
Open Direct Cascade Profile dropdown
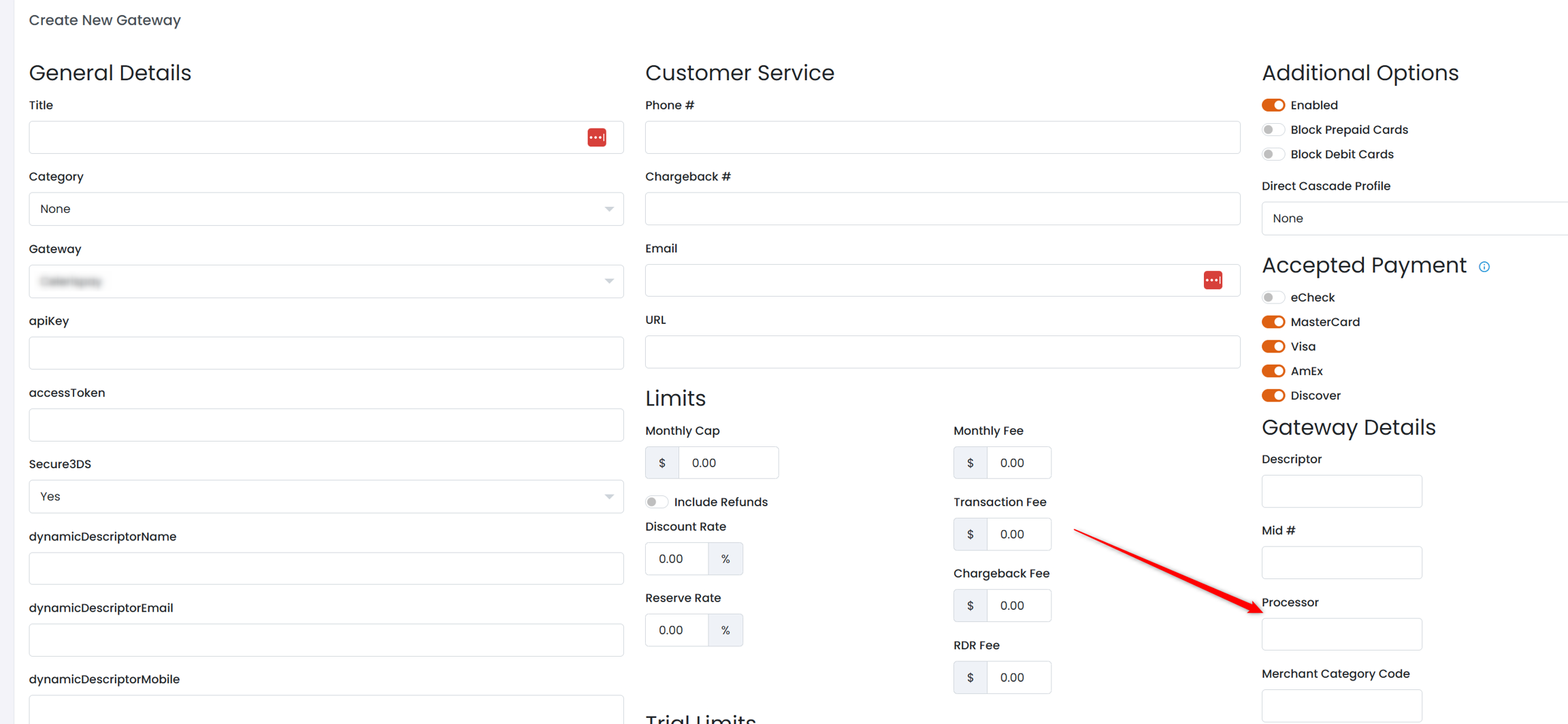(x=1414, y=218)
